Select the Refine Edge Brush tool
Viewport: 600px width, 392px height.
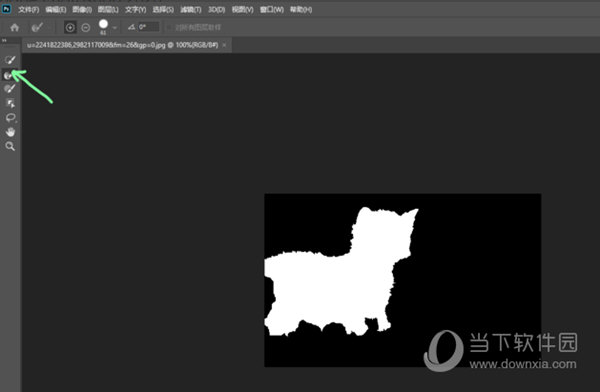8,75
